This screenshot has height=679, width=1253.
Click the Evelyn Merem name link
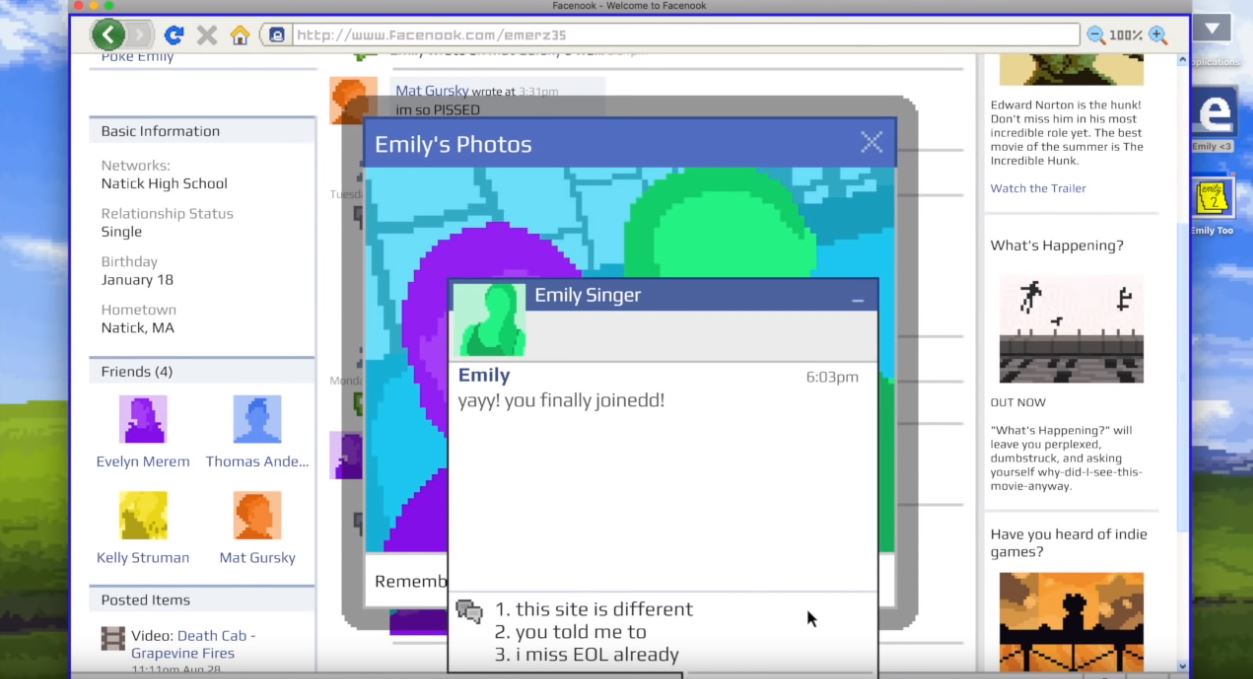tap(143, 461)
